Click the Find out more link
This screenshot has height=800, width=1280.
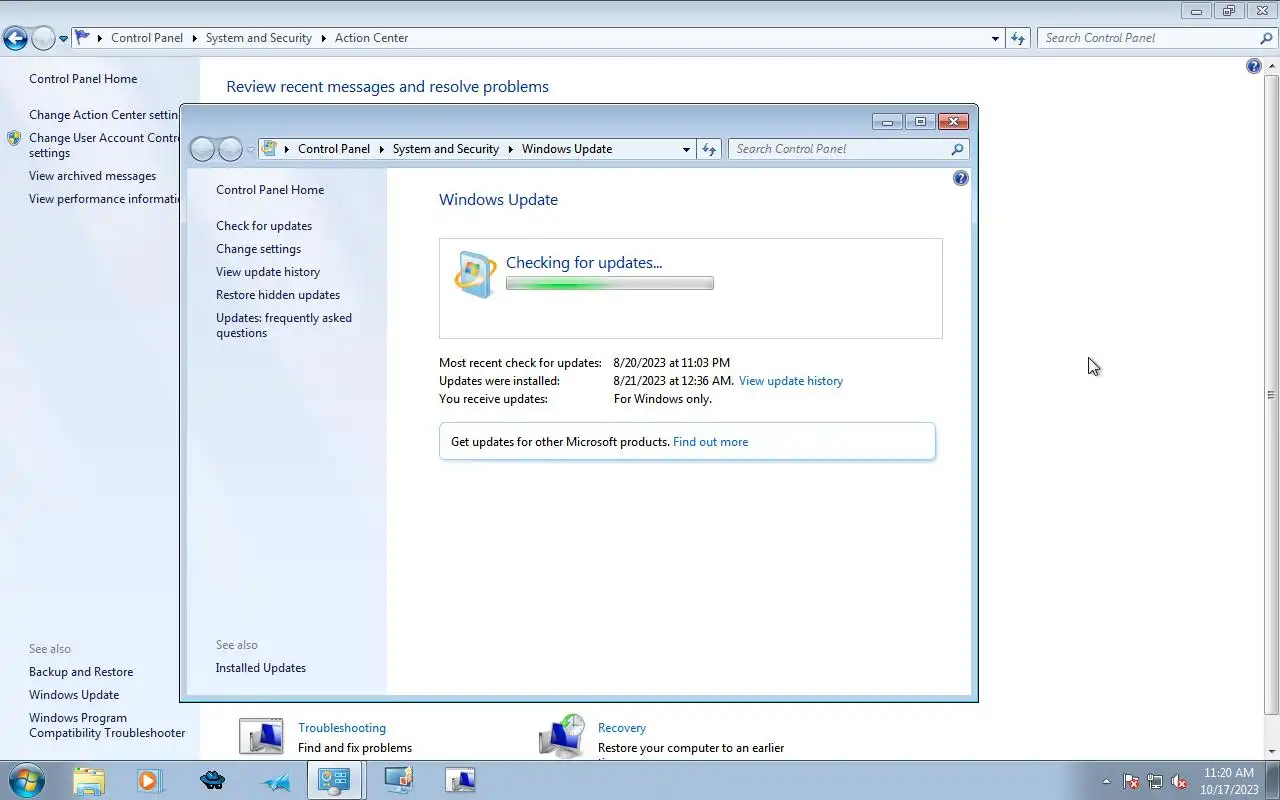pos(710,442)
